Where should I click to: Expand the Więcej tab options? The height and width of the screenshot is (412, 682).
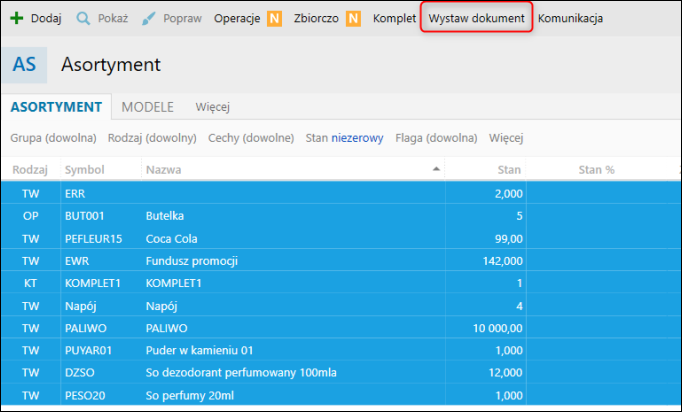click(213, 107)
